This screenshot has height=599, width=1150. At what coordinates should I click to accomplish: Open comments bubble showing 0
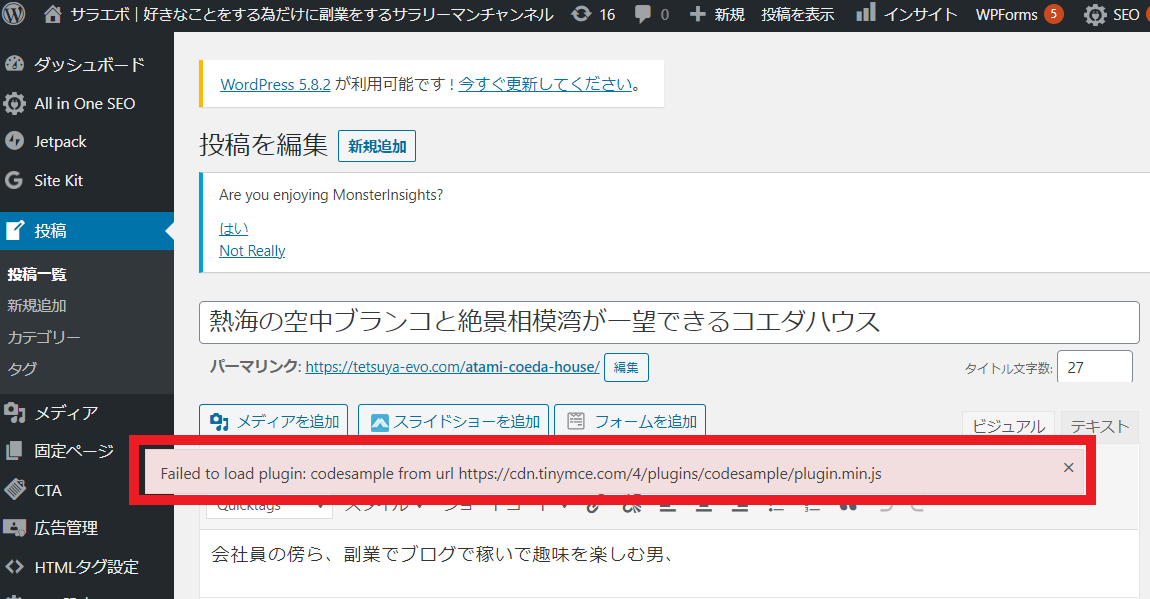(x=652, y=14)
